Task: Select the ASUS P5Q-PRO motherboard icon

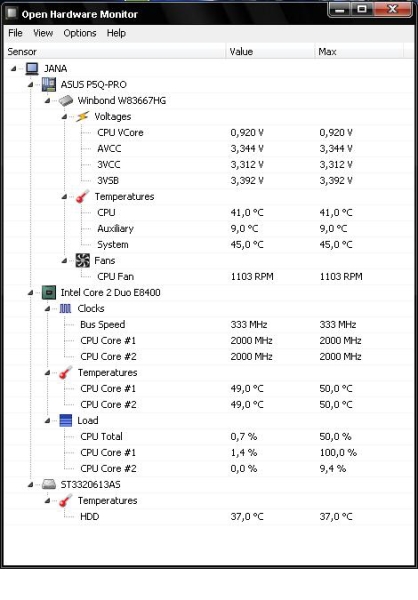Action: 49,85
